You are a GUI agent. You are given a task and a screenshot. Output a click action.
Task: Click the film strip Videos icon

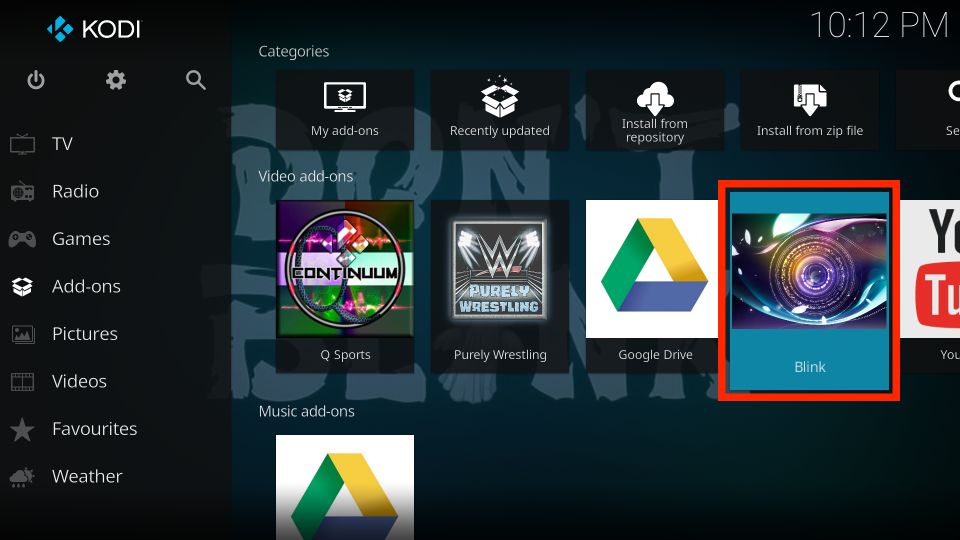pos(23,381)
